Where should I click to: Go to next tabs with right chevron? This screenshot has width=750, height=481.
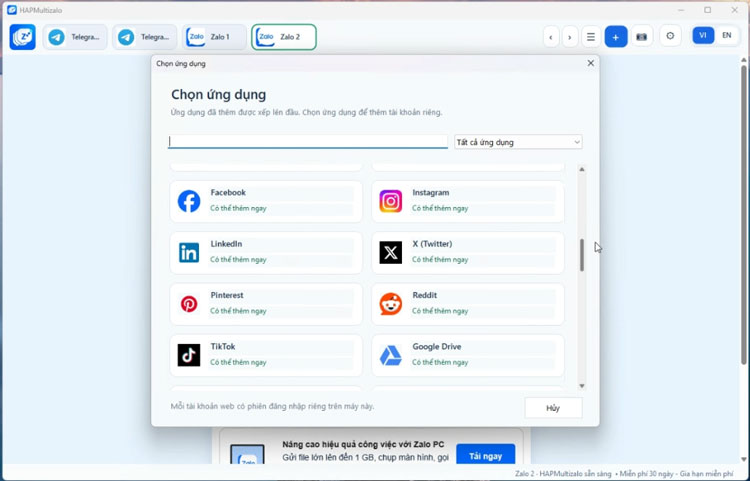pyautogui.click(x=570, y=37)
